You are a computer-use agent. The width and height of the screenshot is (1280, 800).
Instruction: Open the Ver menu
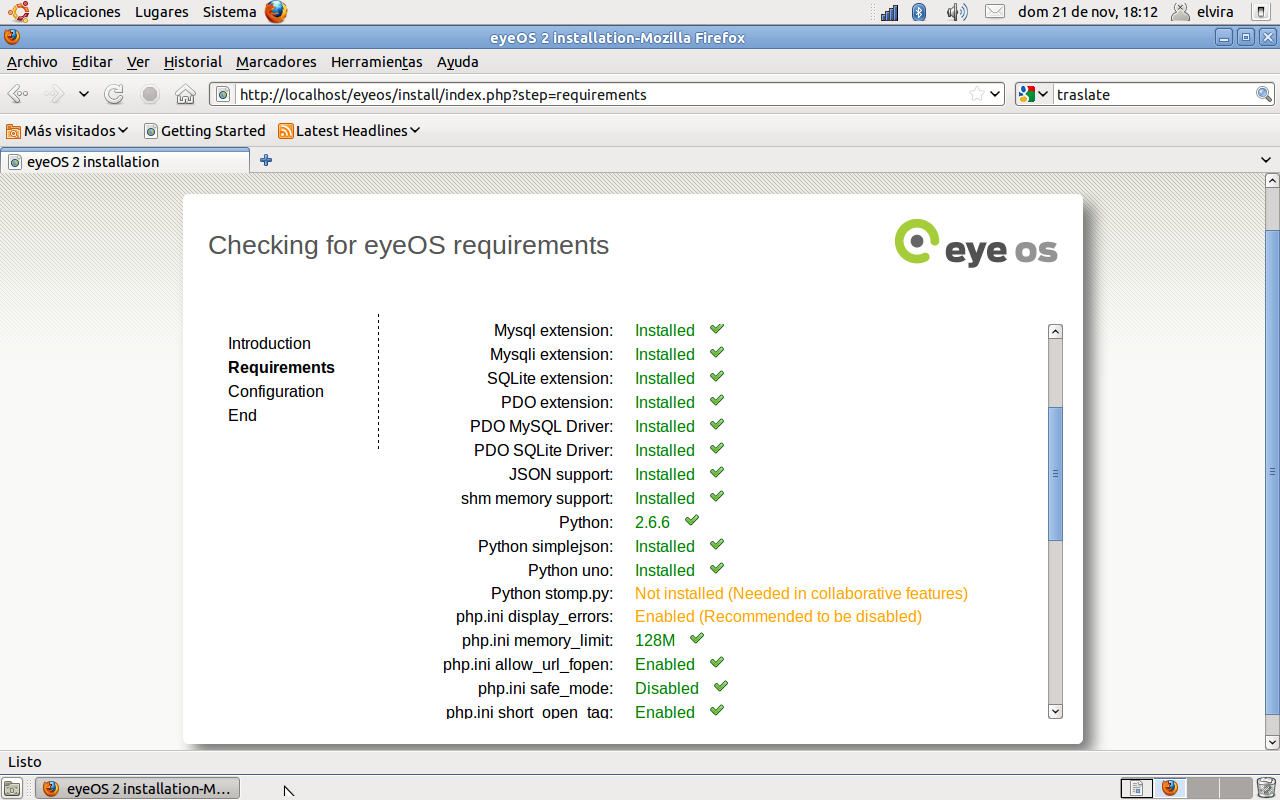tap(138, 62)
